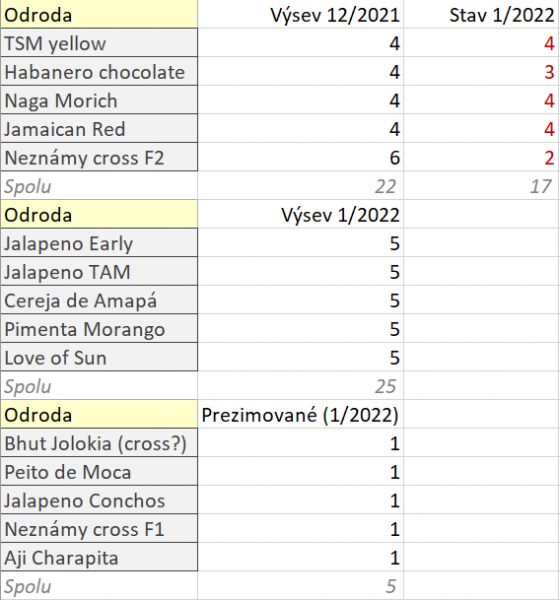Select the Bhut Jolokia (cross?) cell
The image size is (560, 600).
pyautogui.click(x=99, y=443)
